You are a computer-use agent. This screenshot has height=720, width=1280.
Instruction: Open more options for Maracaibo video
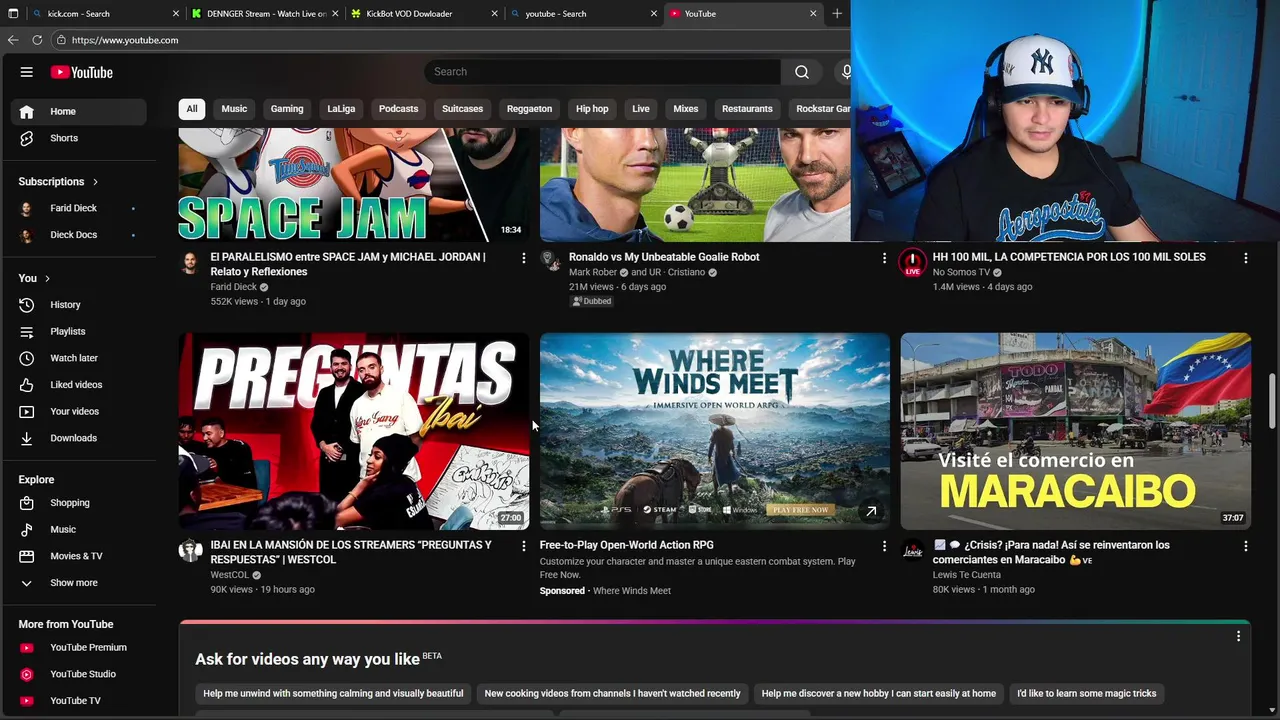click(x=1245, y=546)
